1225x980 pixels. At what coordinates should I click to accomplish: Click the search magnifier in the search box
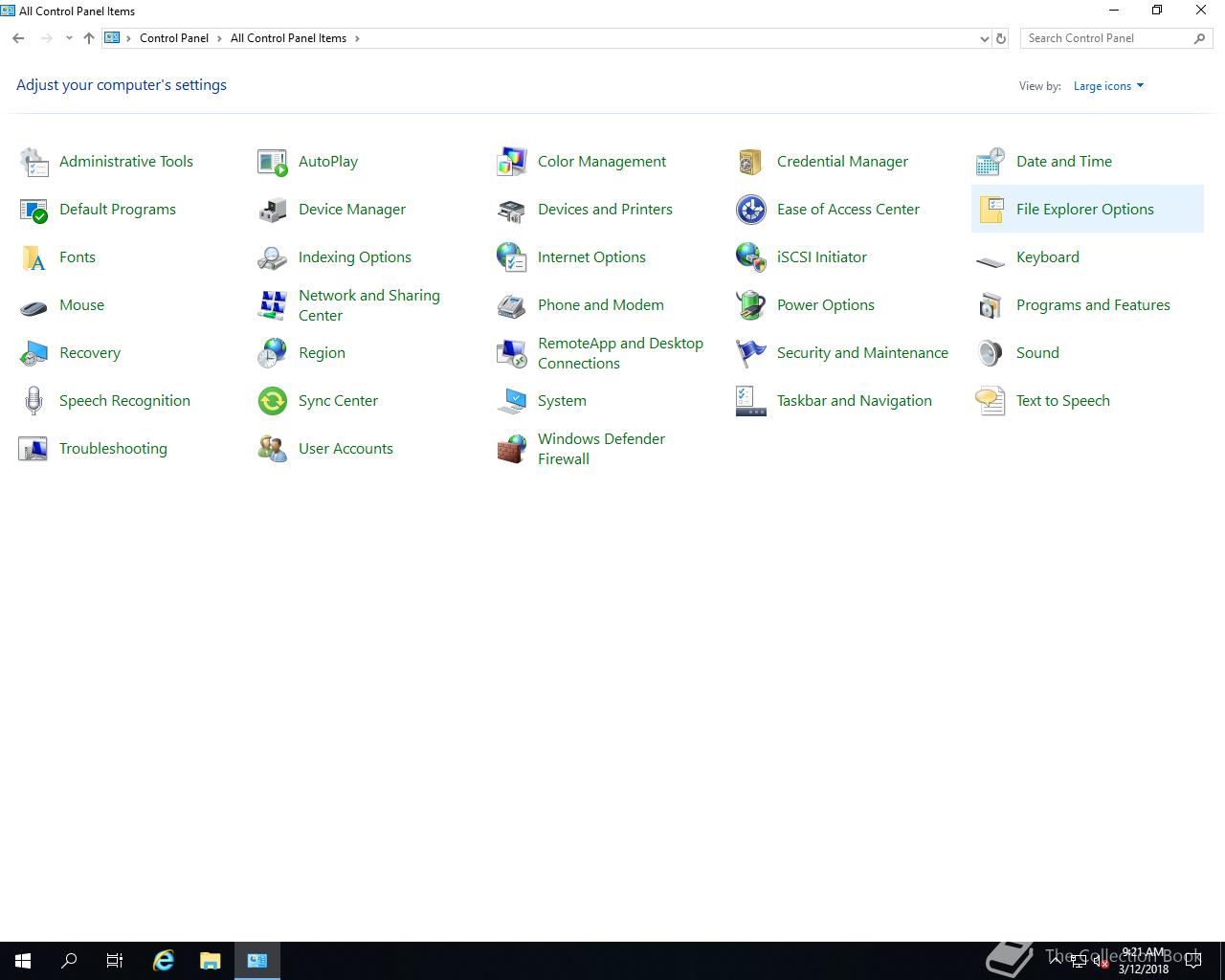point(1200,38)
